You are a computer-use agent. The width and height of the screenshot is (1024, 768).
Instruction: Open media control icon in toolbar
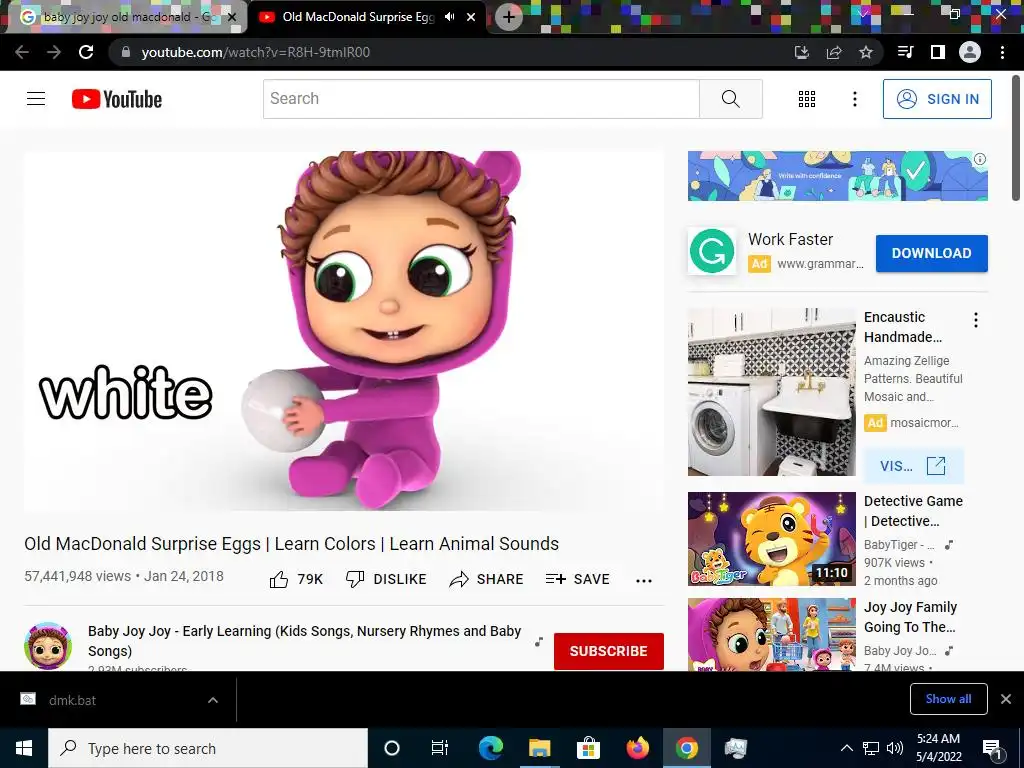(905, 52)
